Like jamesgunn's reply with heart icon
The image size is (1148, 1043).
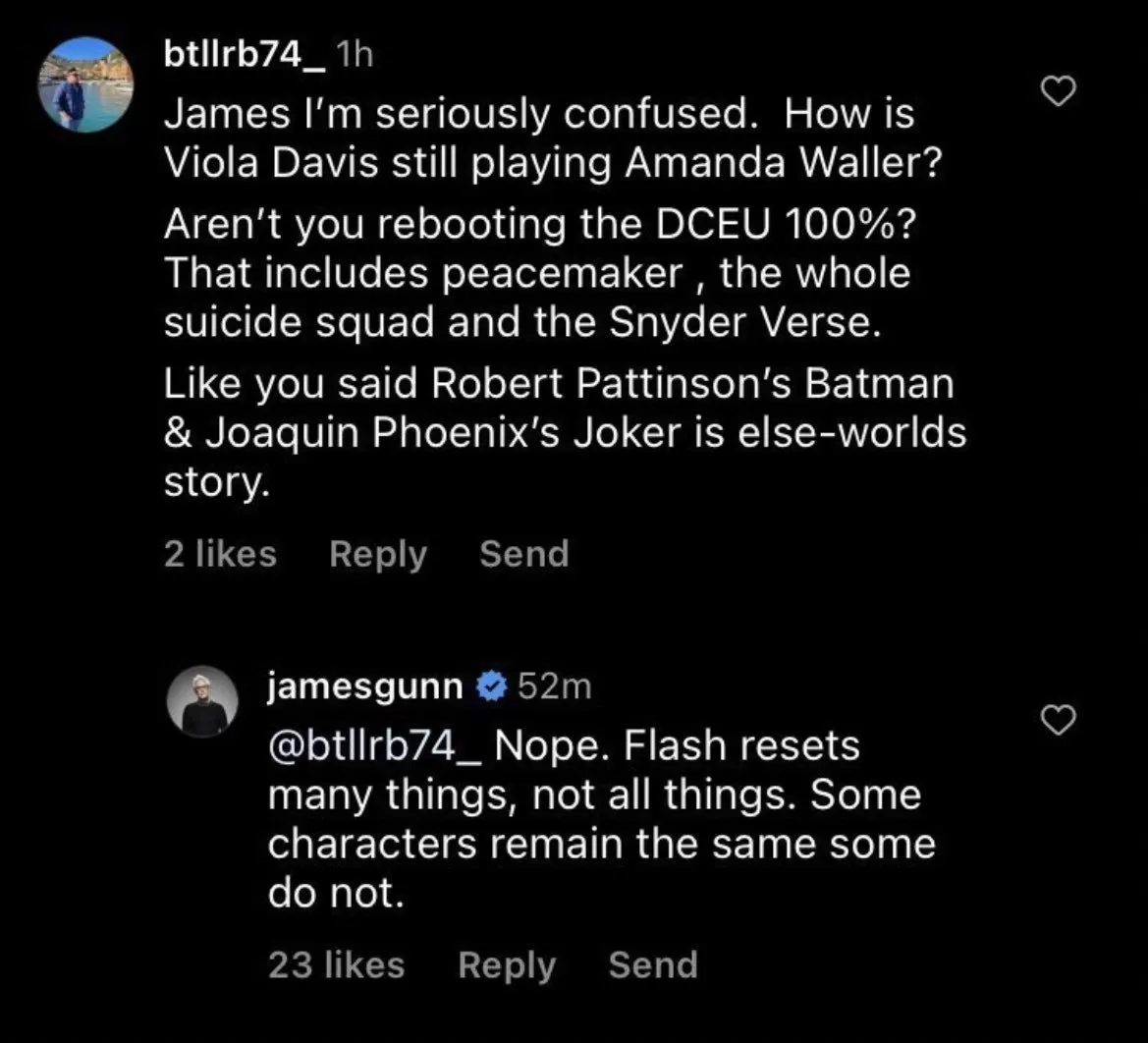[x=1059, y=722]
